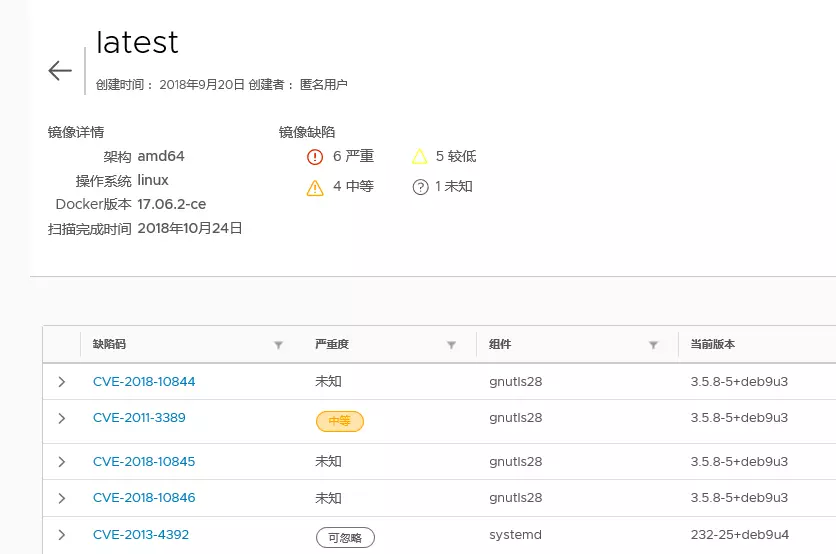Open filter for 组件 column
The width and height of the screenshot is (836, 554).
[x=653, y=345]
